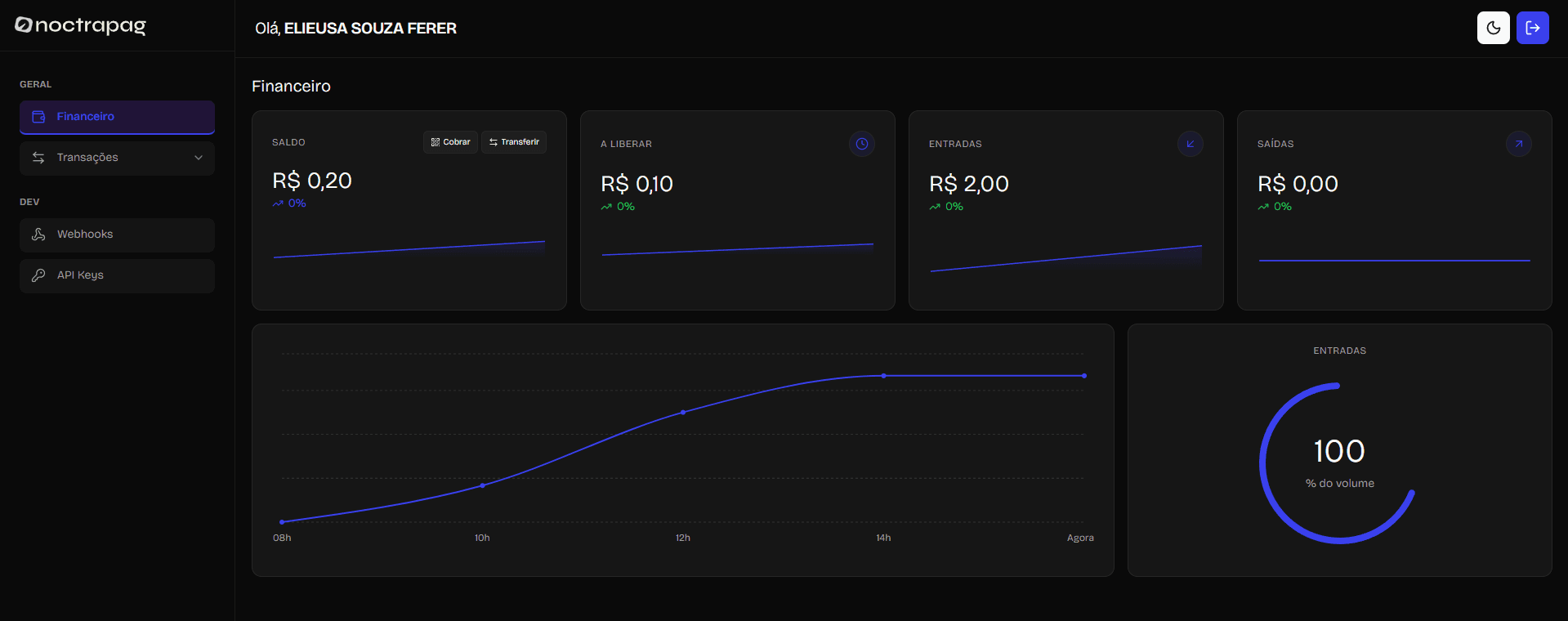Click the noctrapag logo
The width and height of the screenshot is (1568, 621).
tap(80, 26)
